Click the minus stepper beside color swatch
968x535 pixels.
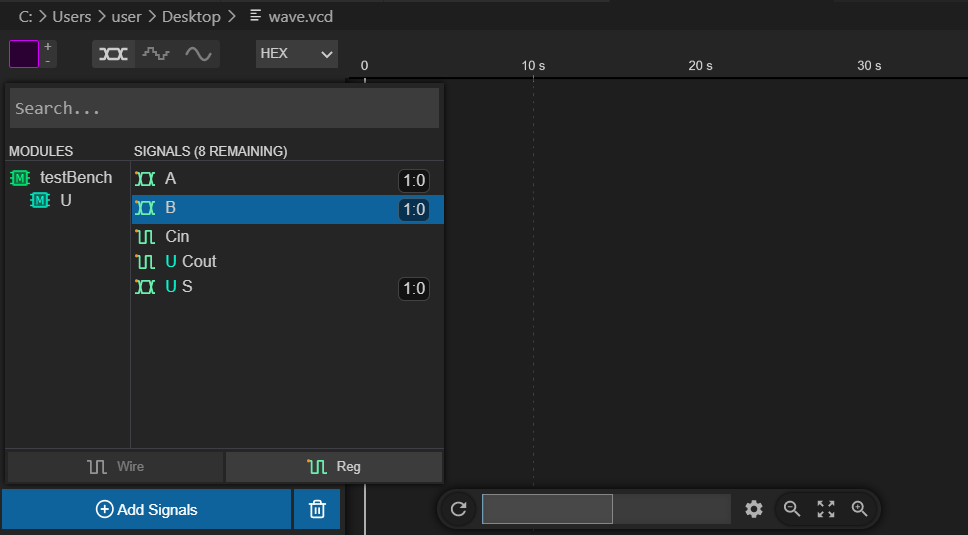48,61
